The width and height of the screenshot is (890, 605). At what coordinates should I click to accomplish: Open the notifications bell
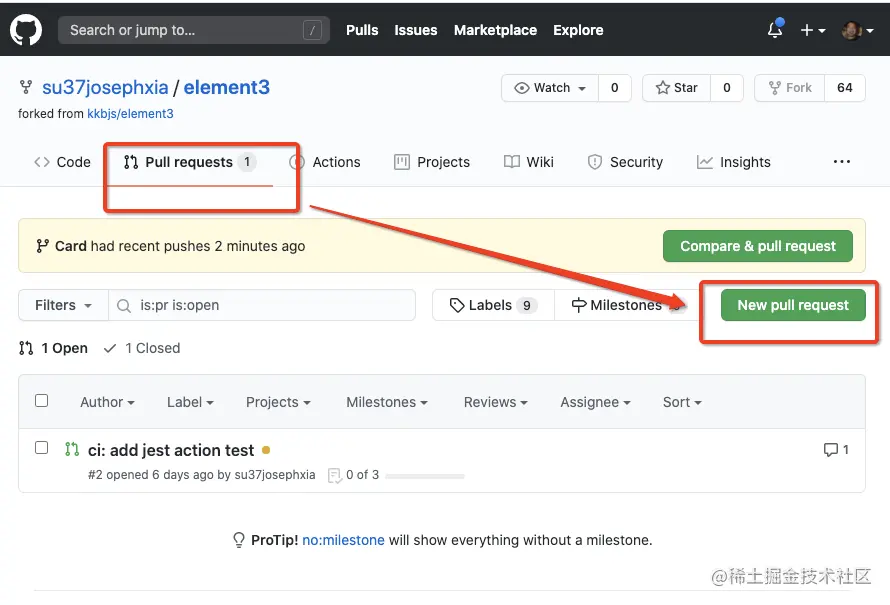click(x=775, y=30)
